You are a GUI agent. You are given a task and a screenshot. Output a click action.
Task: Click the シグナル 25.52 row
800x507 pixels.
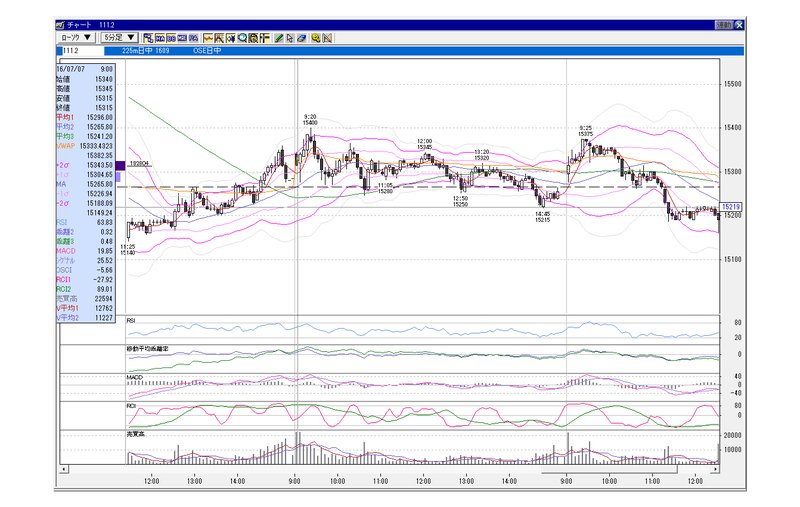(85, 260)
